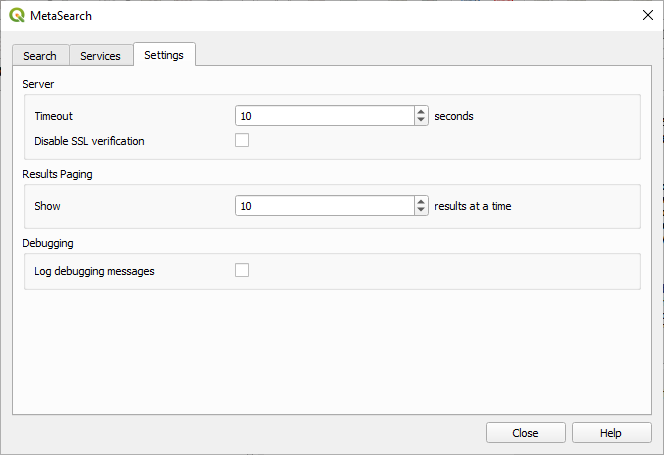Decrease Timeout with the down arrow
This screenshot has width=664, height=455.
(x=421, y=121)
